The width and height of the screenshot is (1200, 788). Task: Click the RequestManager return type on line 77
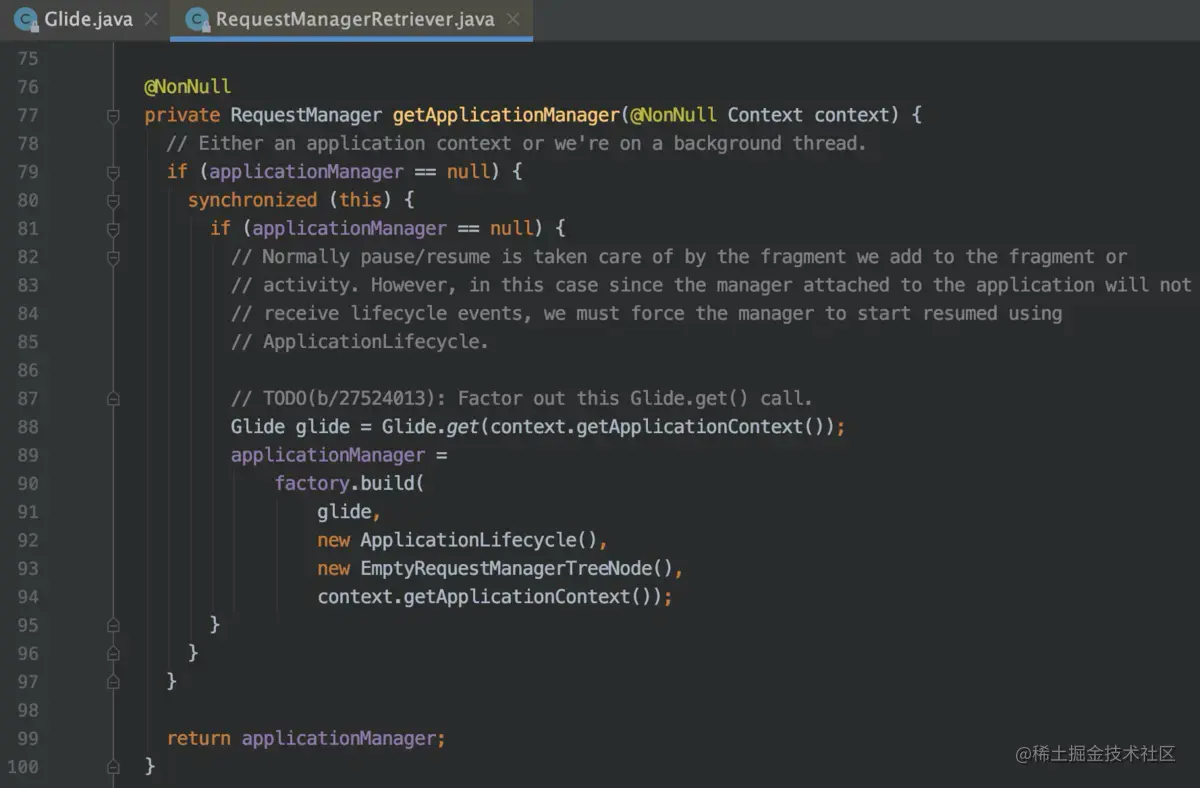[x=306, y=115]
